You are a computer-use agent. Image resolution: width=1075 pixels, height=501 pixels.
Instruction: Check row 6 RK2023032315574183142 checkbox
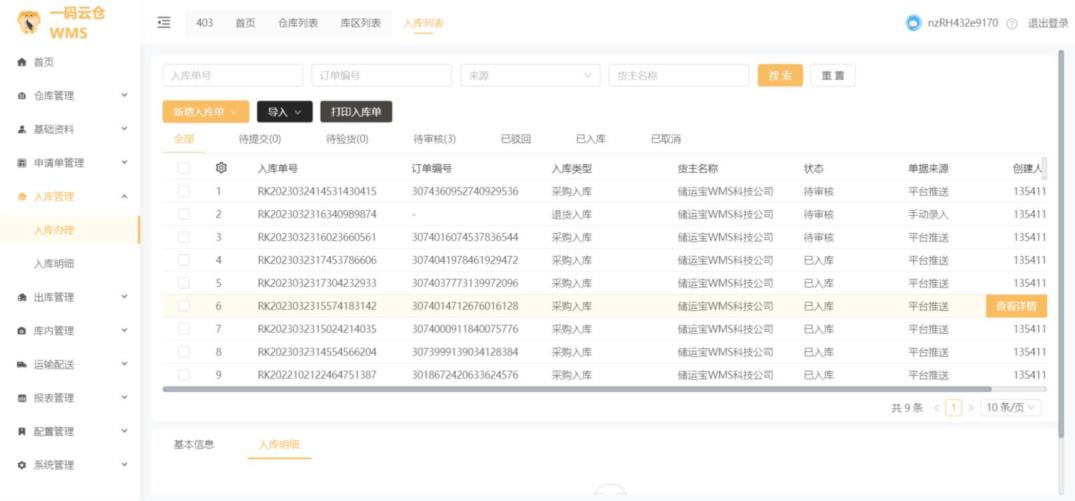tap(183, 306)
